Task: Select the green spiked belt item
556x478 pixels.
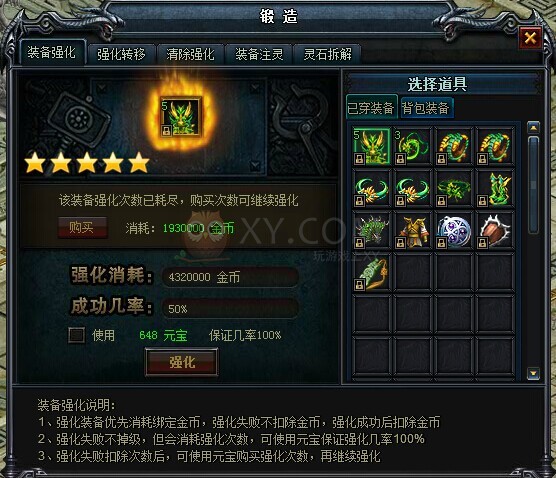Action: coord(372,231)
